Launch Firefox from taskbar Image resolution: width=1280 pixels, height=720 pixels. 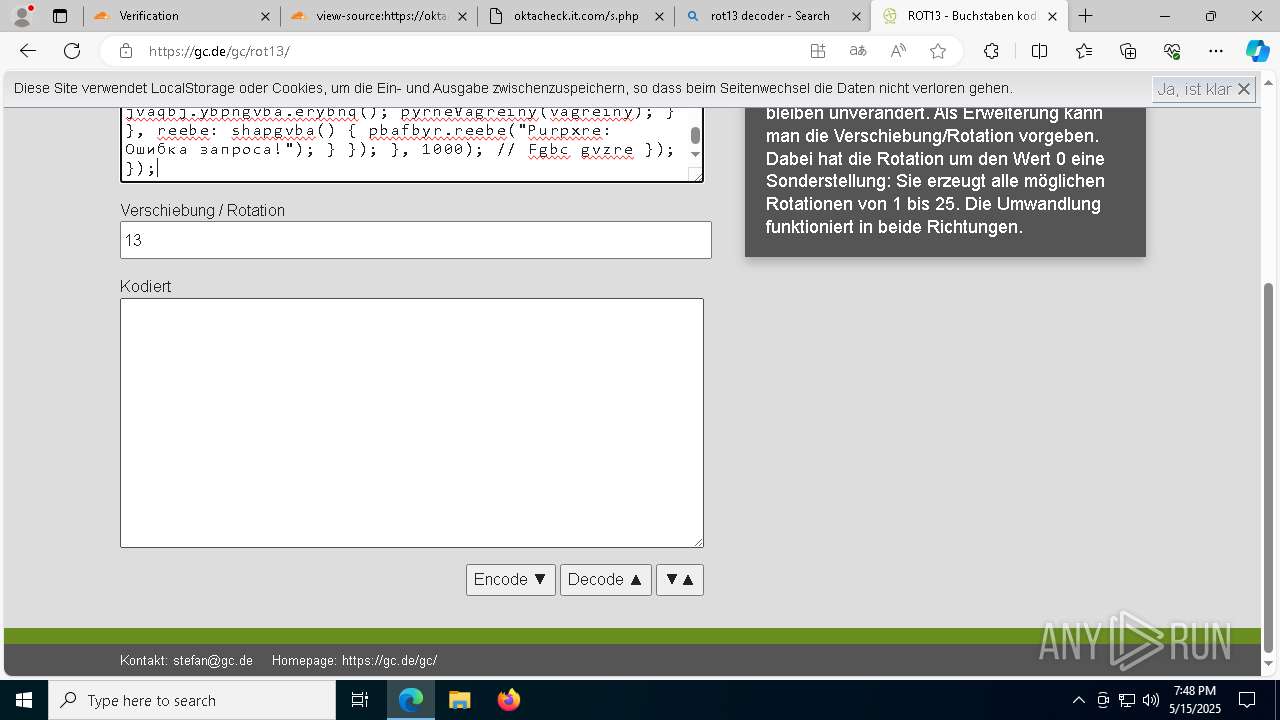click(508, 700)
